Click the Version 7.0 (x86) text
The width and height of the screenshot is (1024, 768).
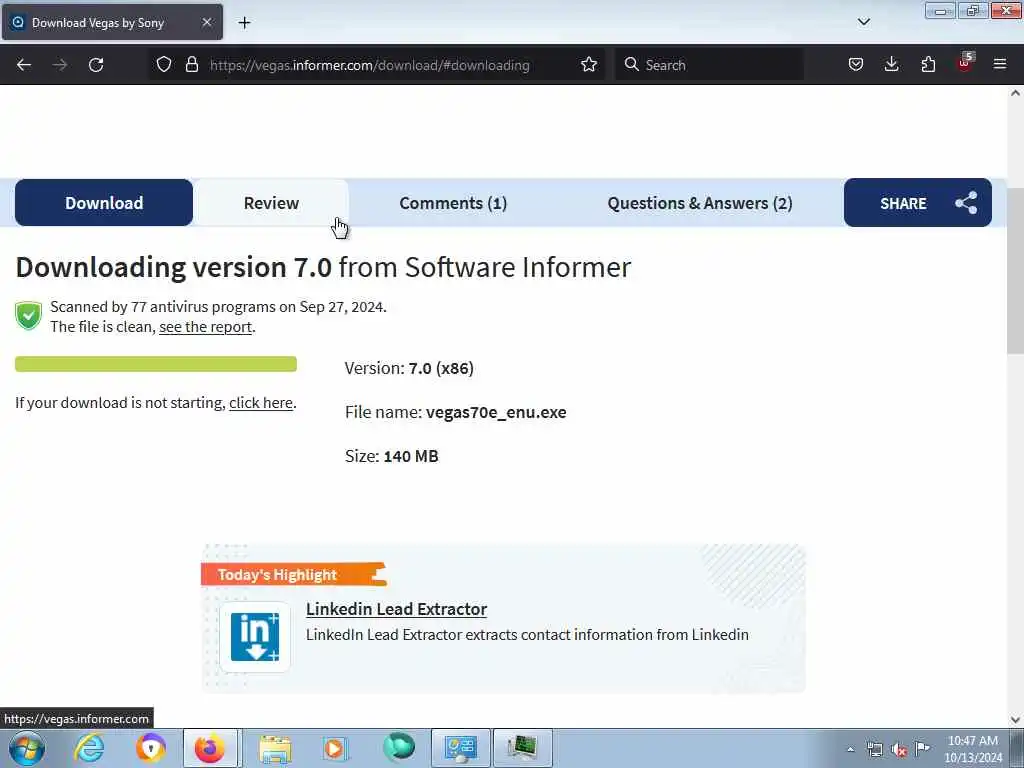click(x=409, y=368)
